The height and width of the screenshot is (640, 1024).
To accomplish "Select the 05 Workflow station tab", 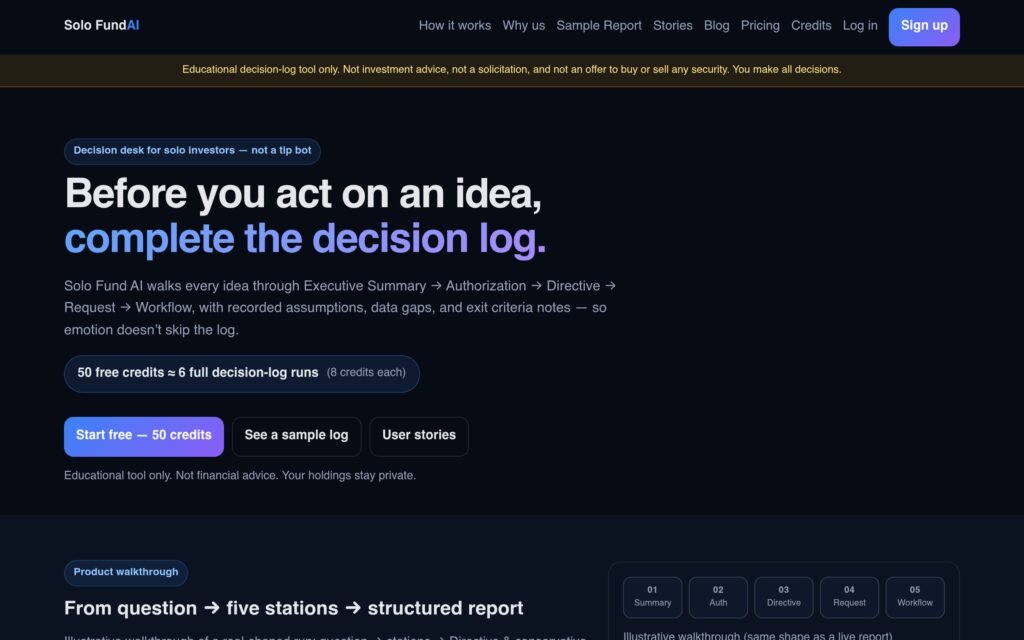I will (x=915, y=597).
